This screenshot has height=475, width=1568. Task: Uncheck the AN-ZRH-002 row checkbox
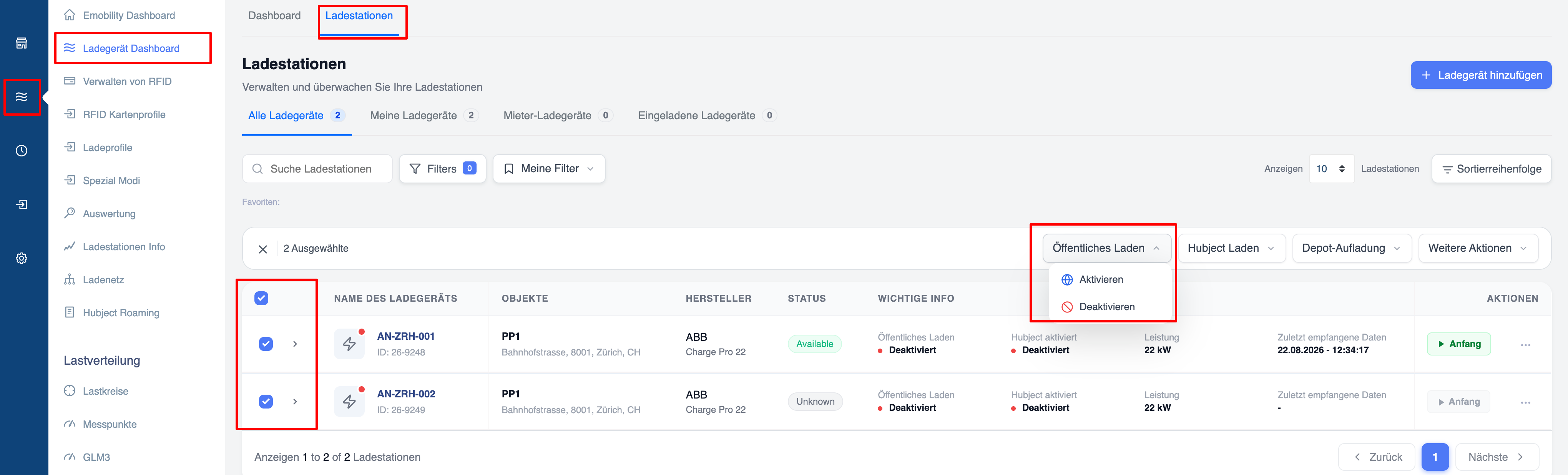[x=266, y=402]
